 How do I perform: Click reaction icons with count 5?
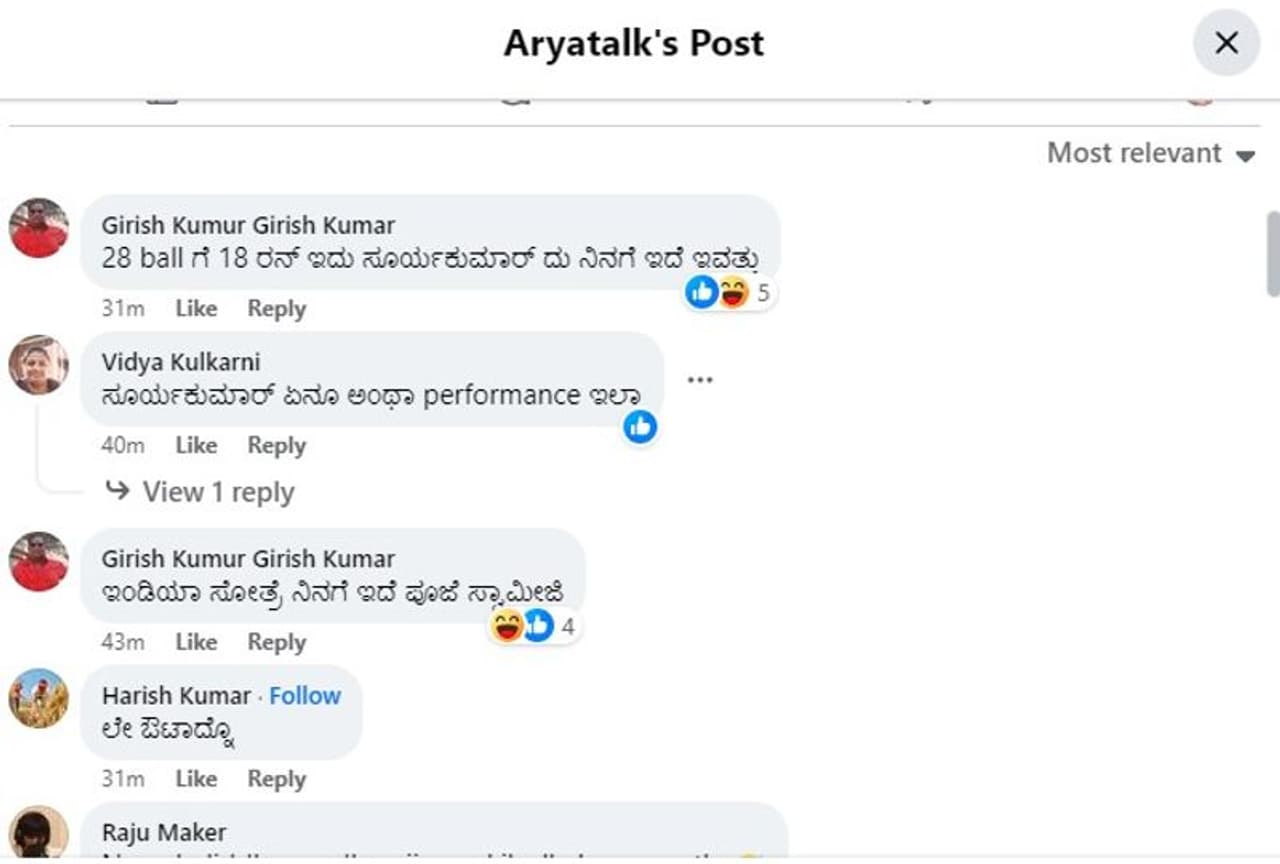click(x=728, y=292)
